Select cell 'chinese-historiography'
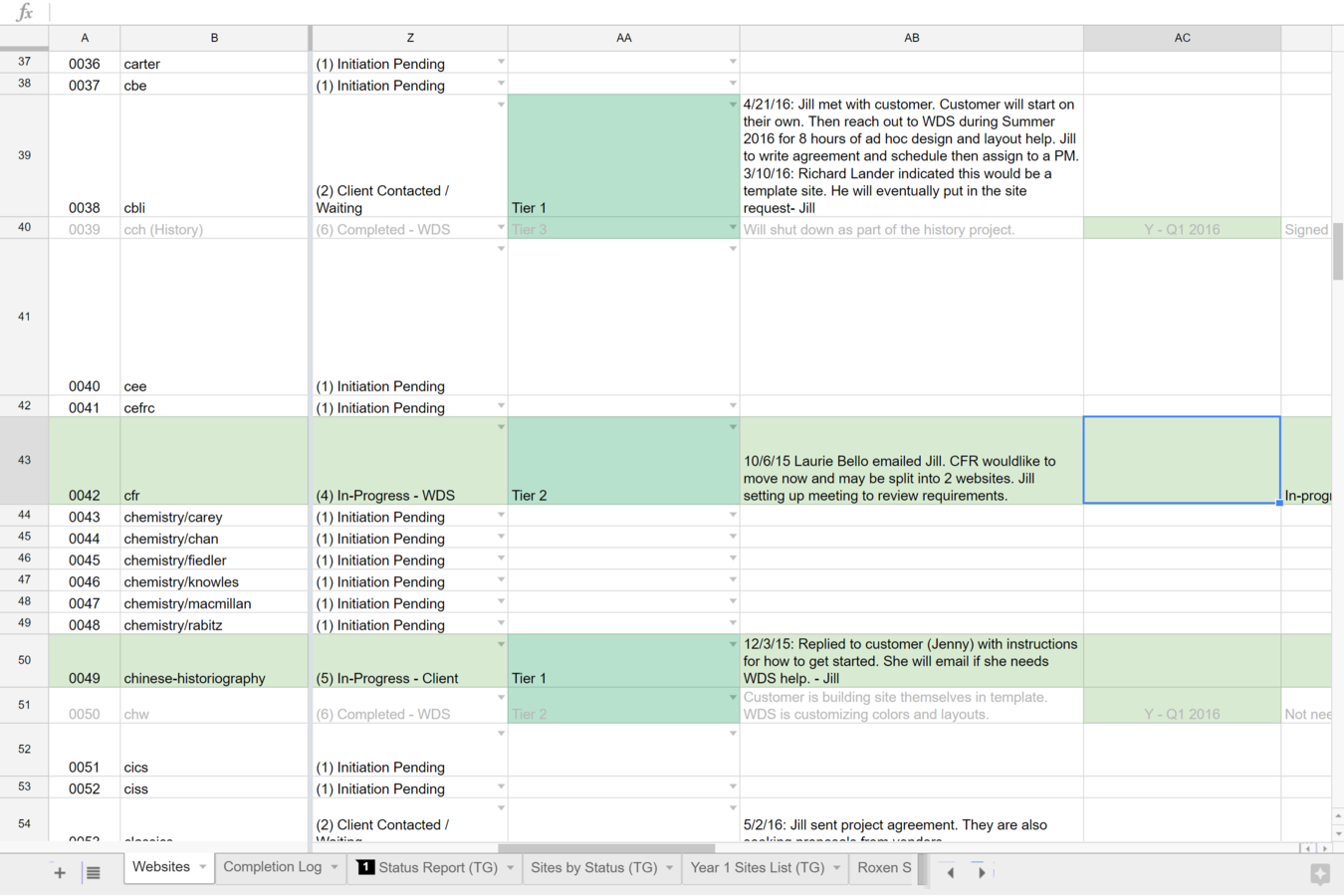Viewport: 1344px width, 896px height. 214,661
